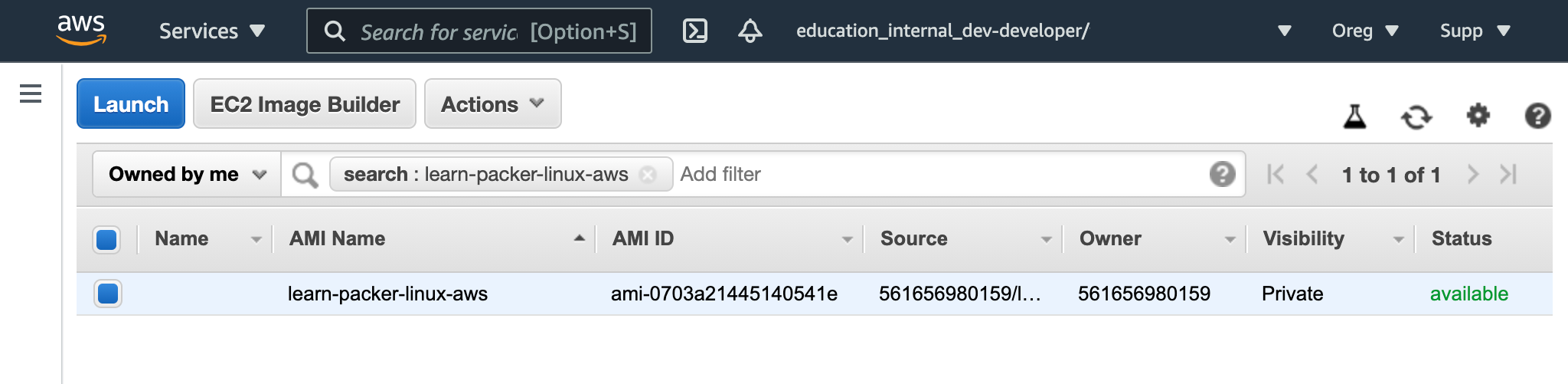
Task: Open the dark help question mark icon
Action: point(1537,116)
